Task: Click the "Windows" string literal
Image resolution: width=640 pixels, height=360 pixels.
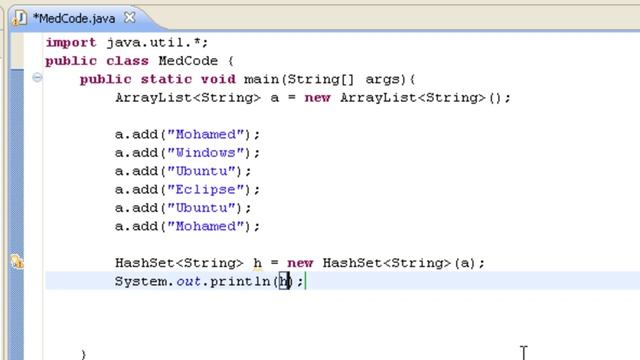Action: (206, 153)
